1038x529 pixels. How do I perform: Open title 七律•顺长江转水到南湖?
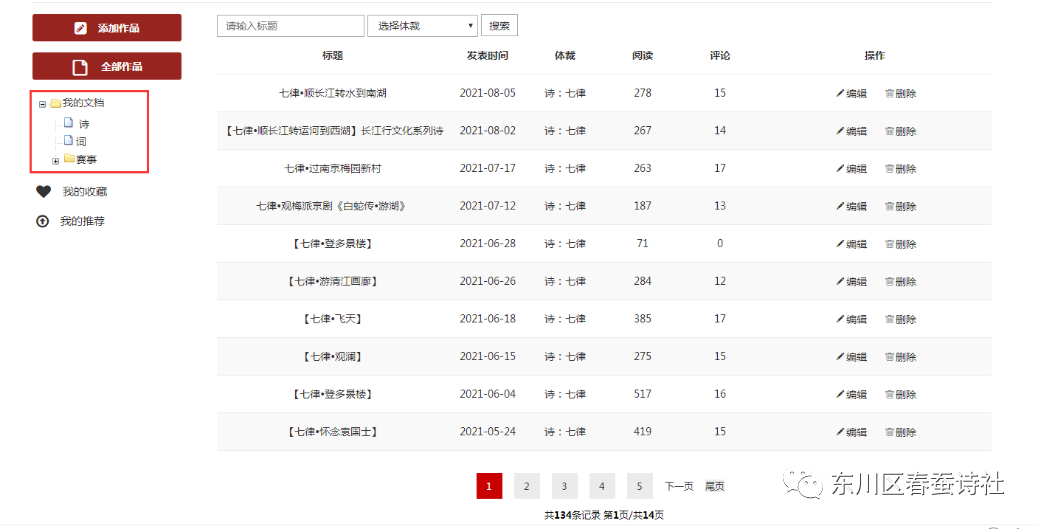tap(332, 93)
